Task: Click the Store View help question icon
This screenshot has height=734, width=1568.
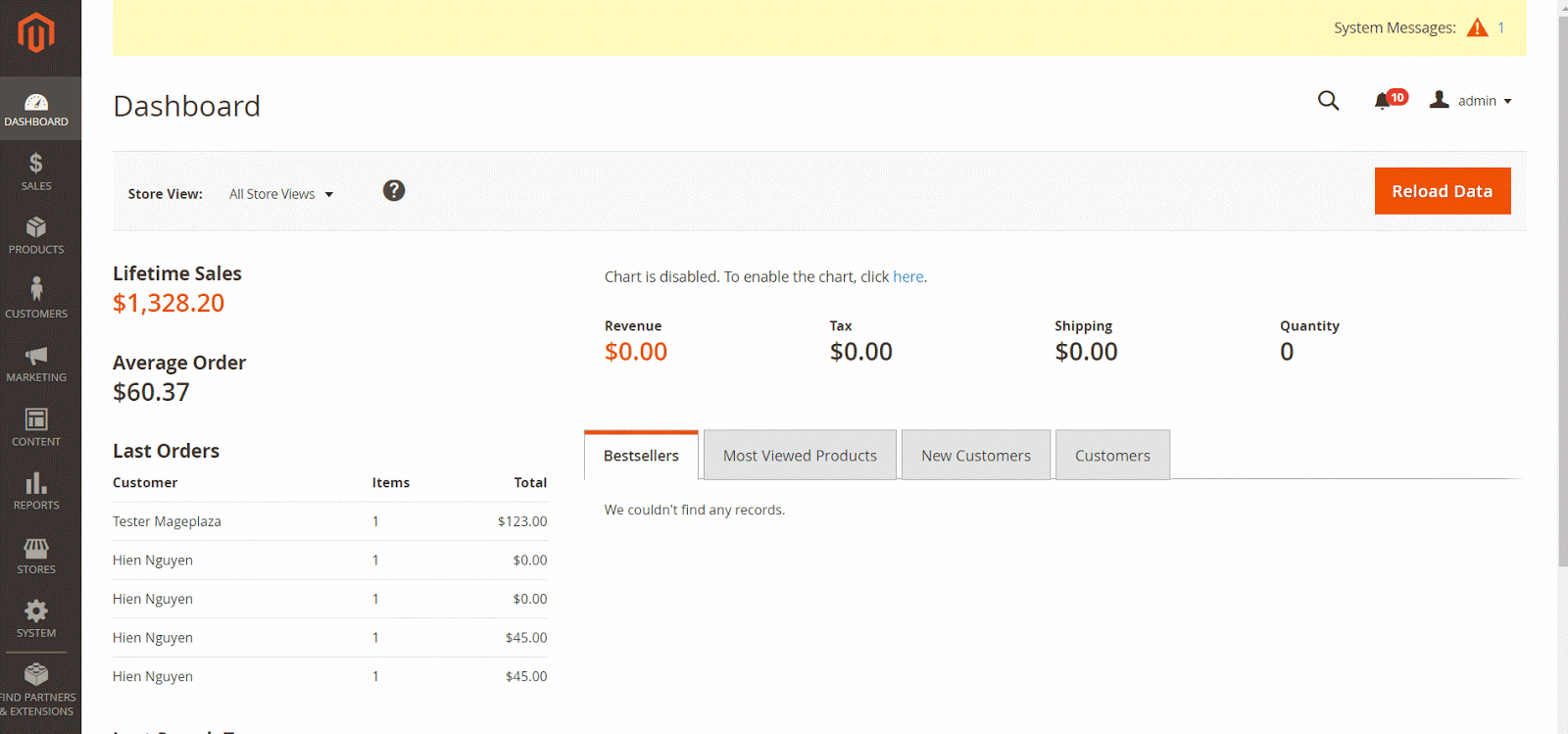Action: (x=394, y=191)
